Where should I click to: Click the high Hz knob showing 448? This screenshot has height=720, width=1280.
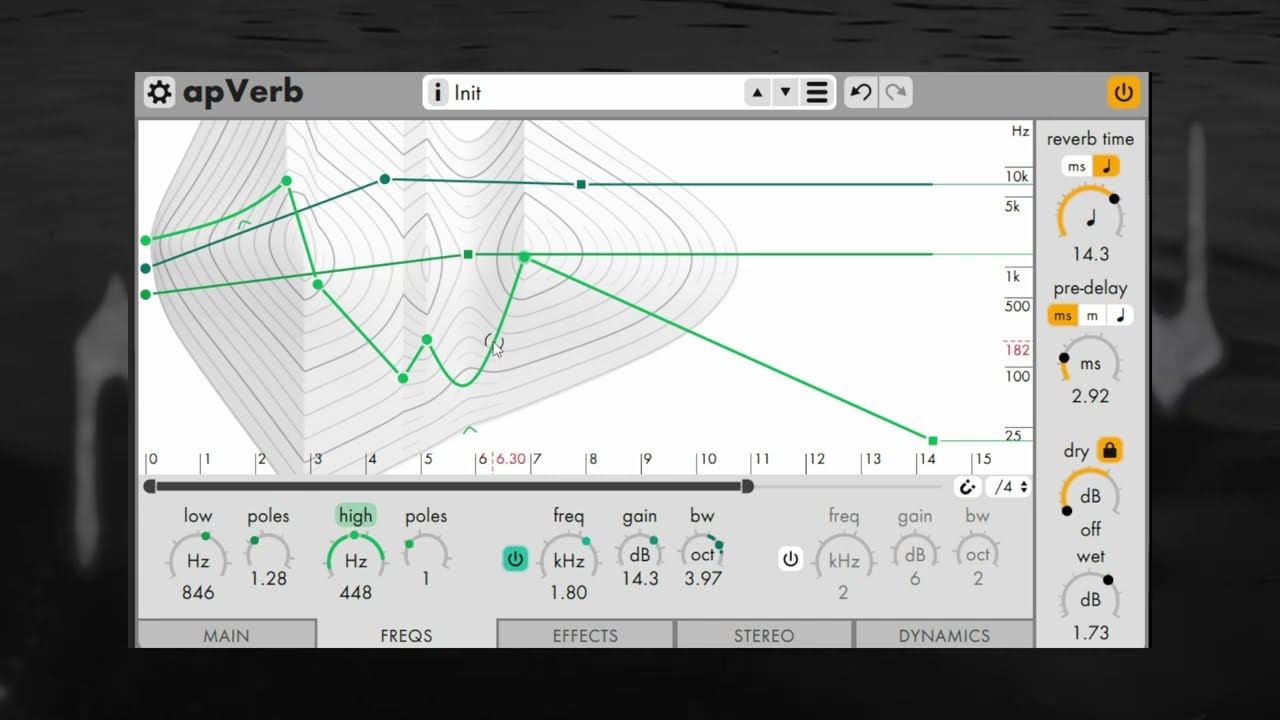pos(356,560)
